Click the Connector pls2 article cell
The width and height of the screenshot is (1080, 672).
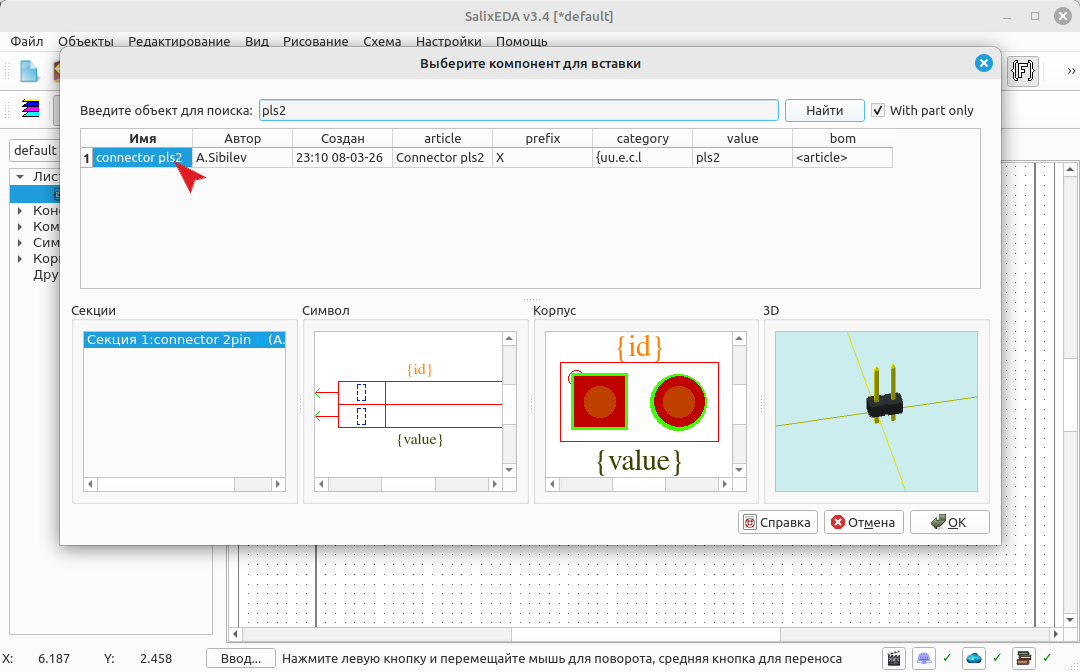coord(442,158)
